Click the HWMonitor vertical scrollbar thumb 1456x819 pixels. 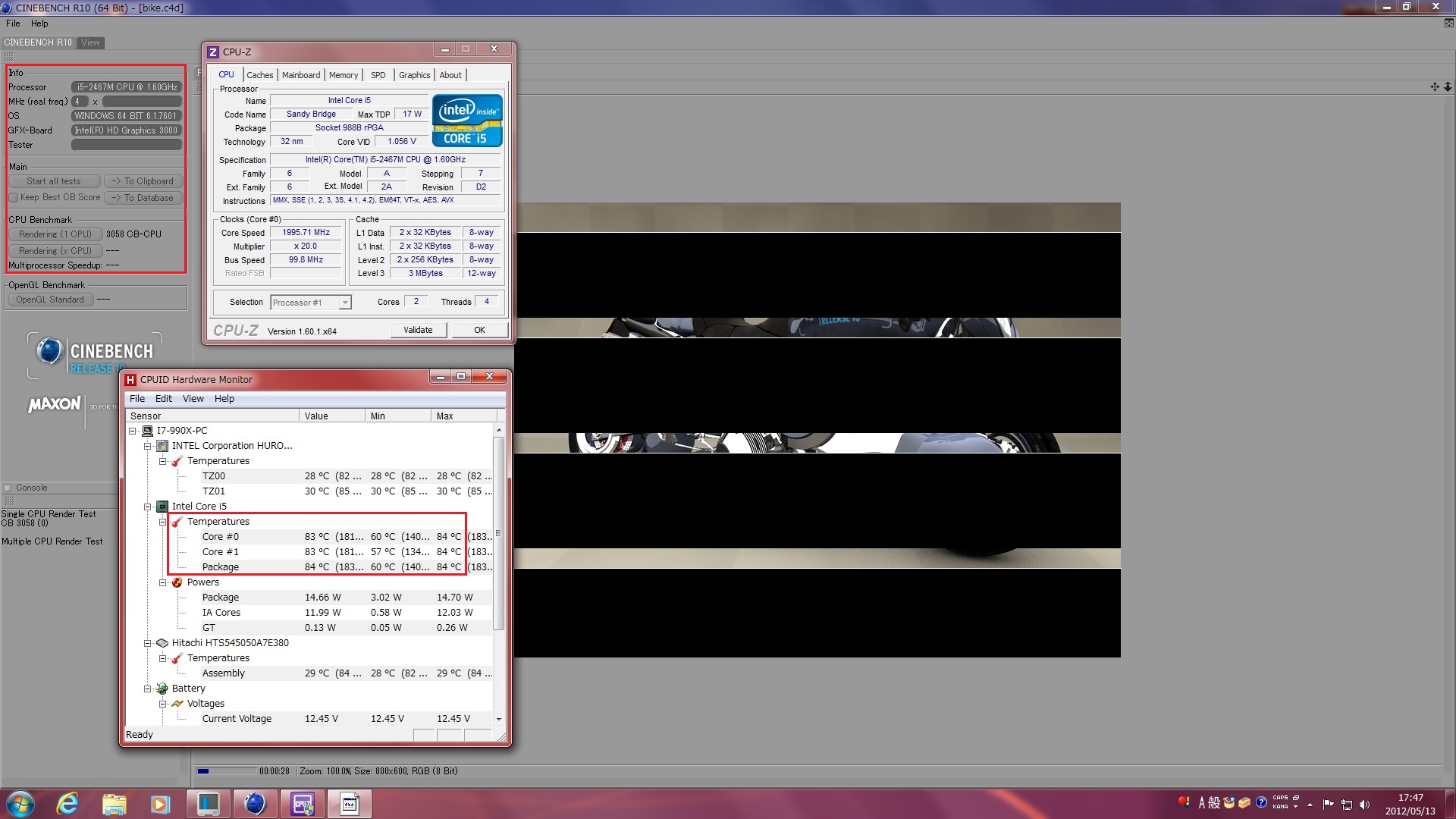click(x=498, y=533)
